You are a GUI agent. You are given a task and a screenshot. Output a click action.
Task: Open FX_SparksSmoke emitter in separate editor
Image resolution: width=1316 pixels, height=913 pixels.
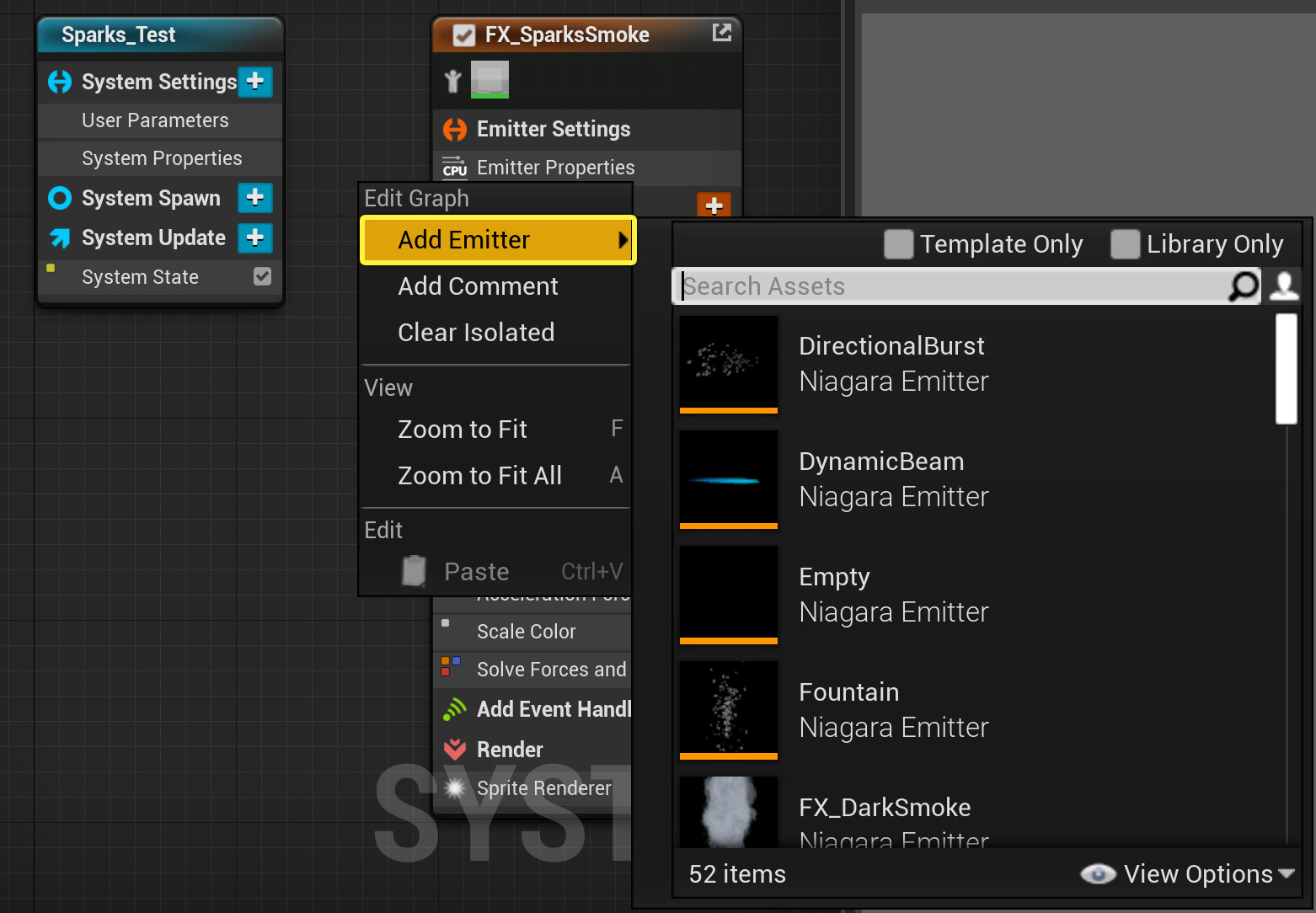(722, 33)
